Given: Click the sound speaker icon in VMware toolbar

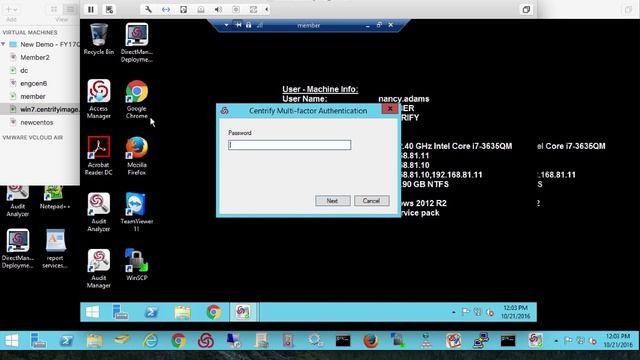Looking at the screenshot, I should pos(218,9).
